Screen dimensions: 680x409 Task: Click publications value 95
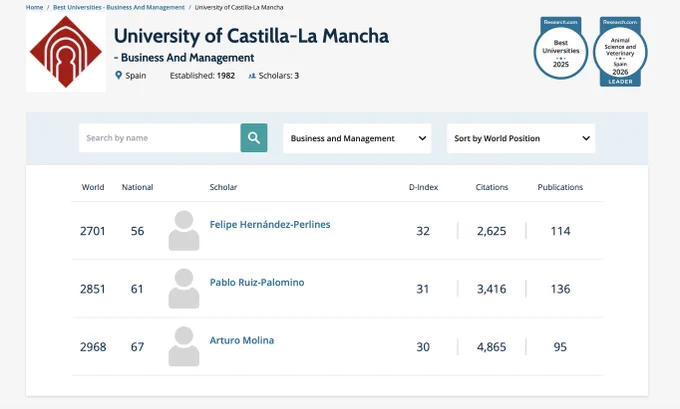pos(560,347)
